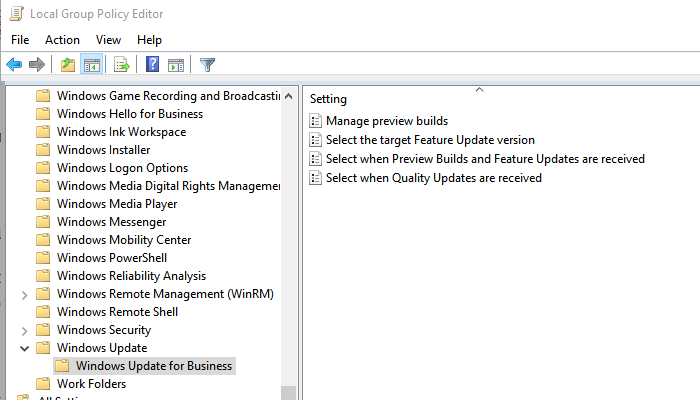This screenshot has width=700, height=400.
Task: Open Help via the question mark icon
Action: (153, 65)
